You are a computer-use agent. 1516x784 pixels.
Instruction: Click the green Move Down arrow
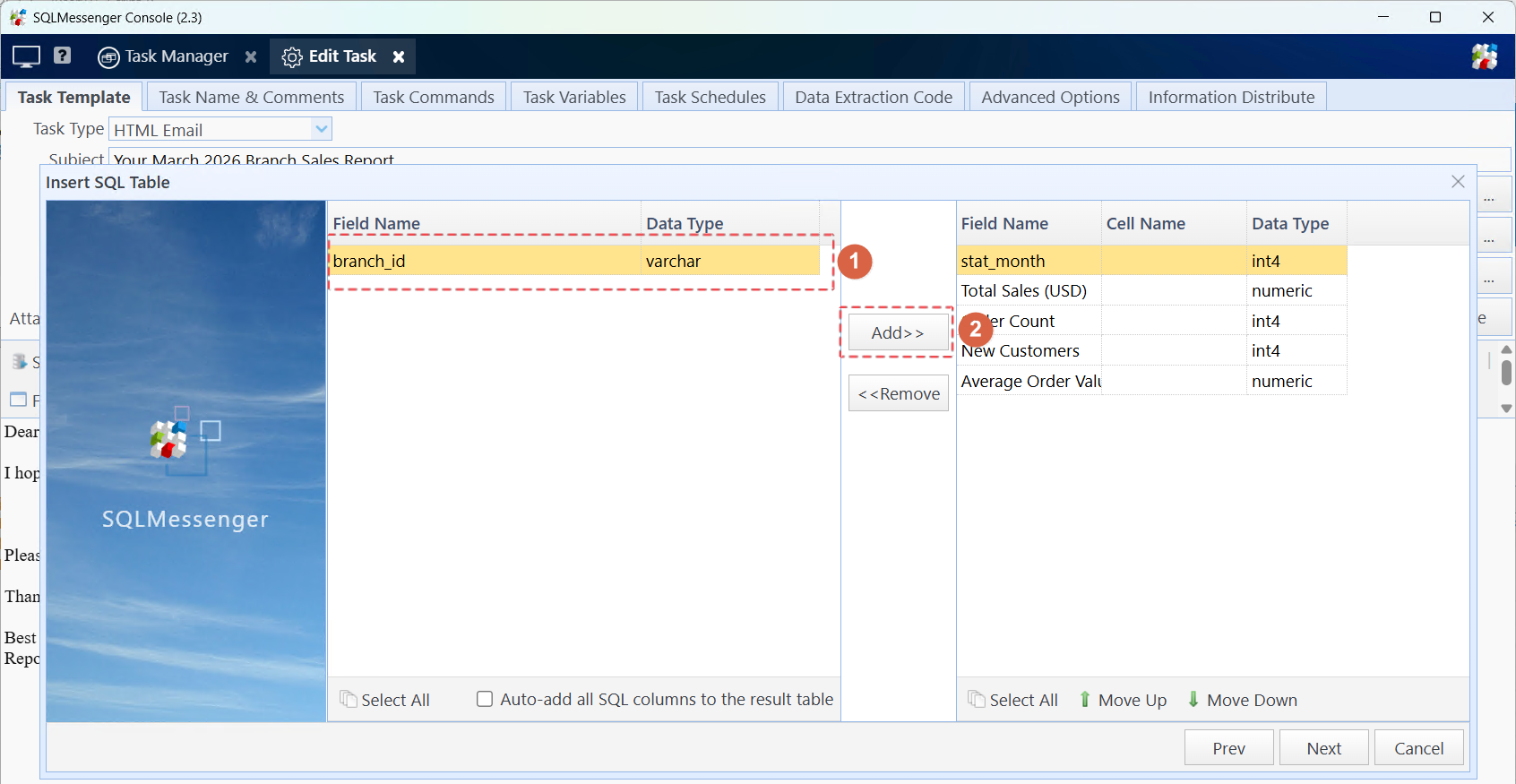tap(1193, 700)
